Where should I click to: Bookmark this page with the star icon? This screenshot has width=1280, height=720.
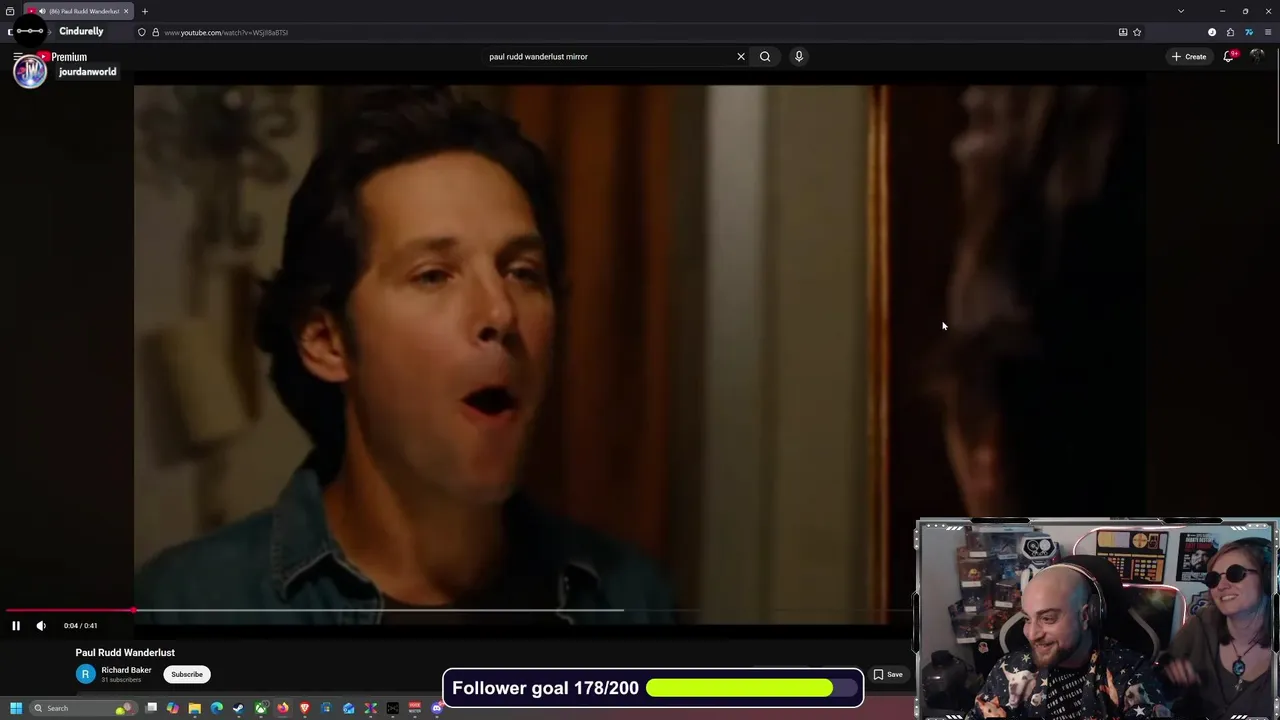1137,32
